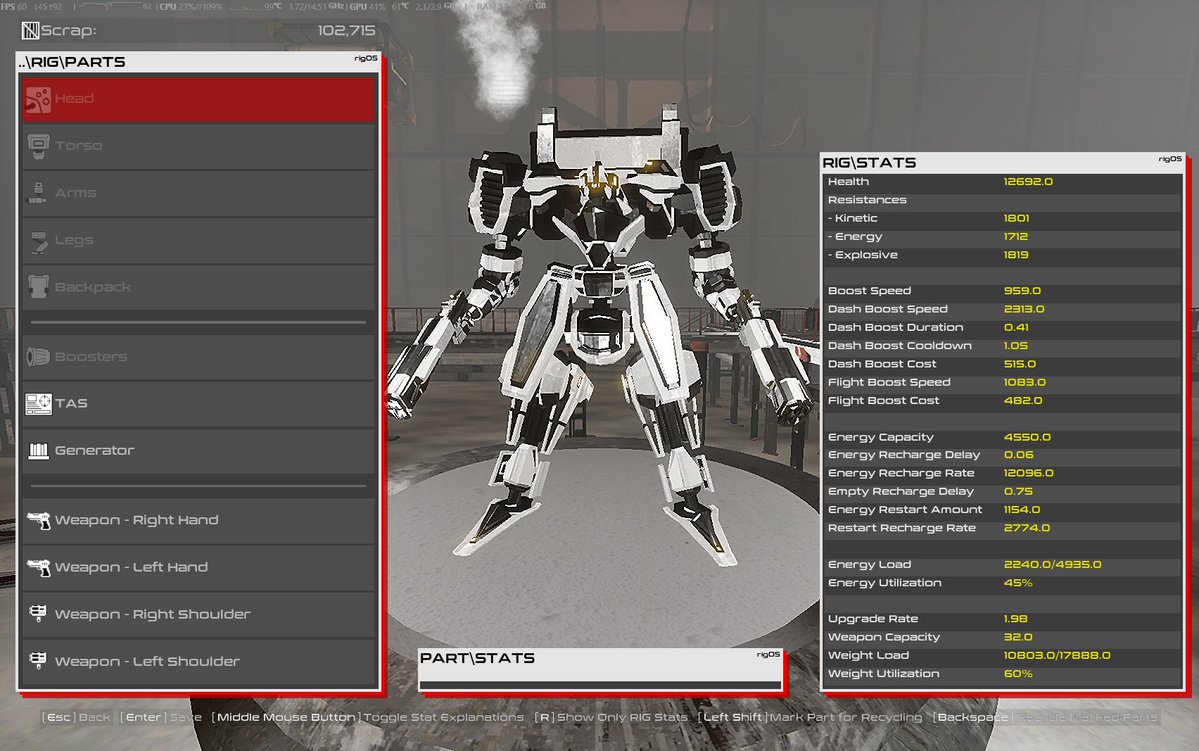
Task: Click the Upgrade Rate value 1.98
Action: click(1015, 619)
